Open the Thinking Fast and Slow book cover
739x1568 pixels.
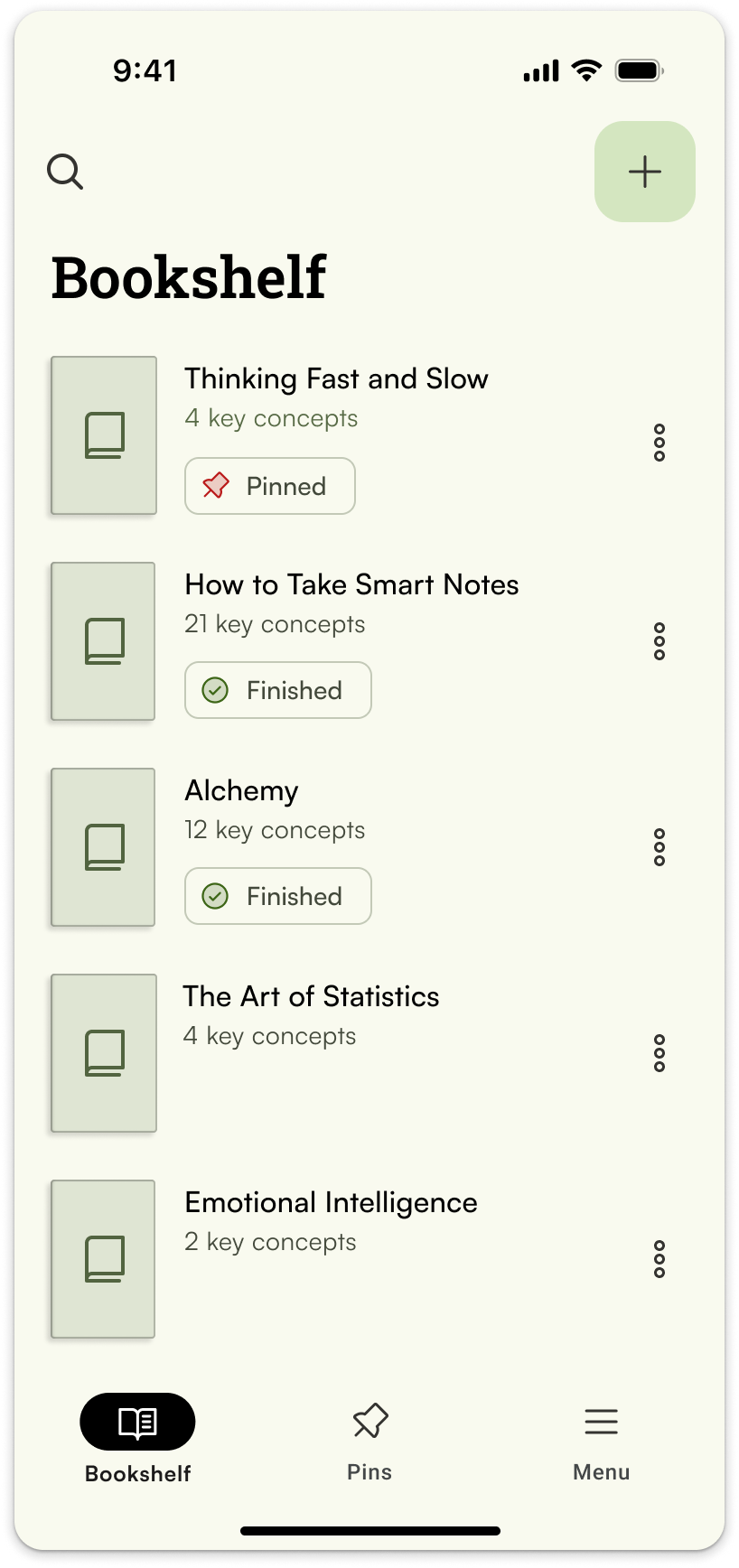[104, 435]
